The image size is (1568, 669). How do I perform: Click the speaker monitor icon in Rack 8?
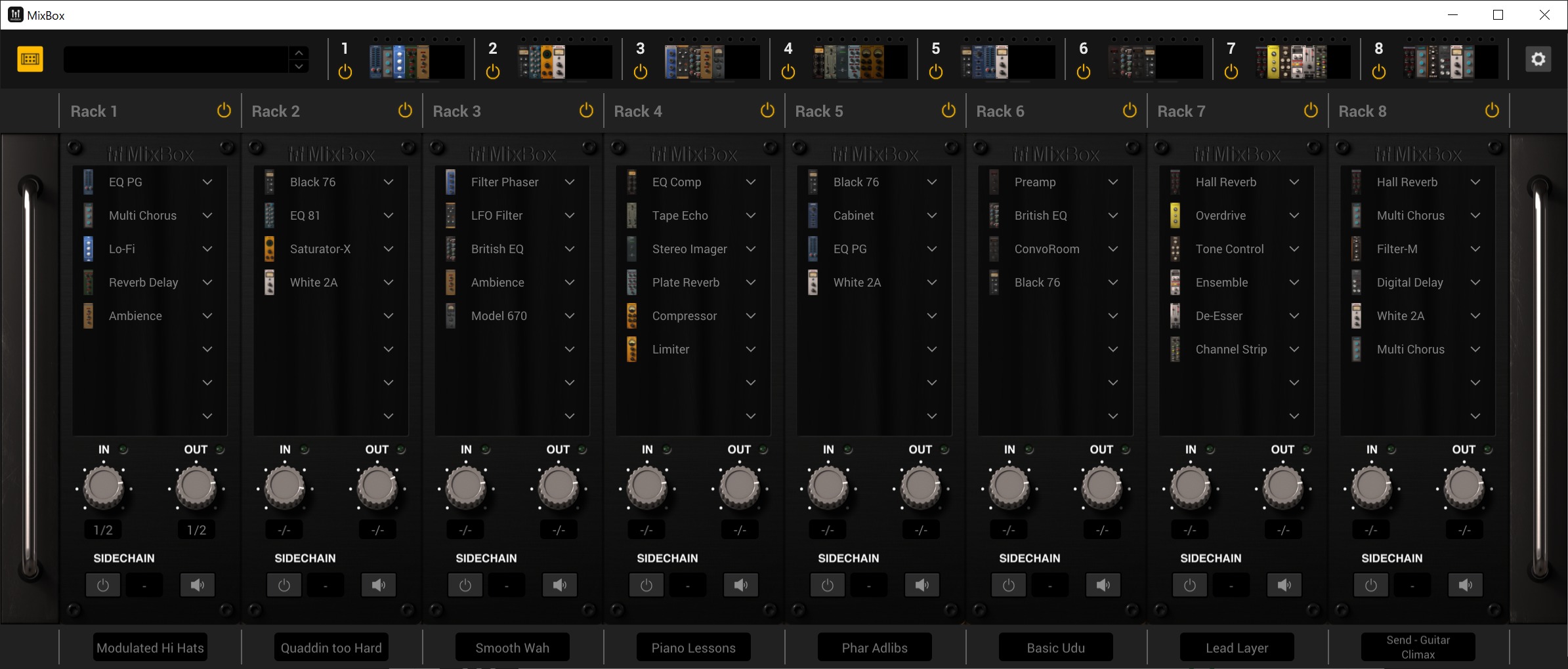1466,584
